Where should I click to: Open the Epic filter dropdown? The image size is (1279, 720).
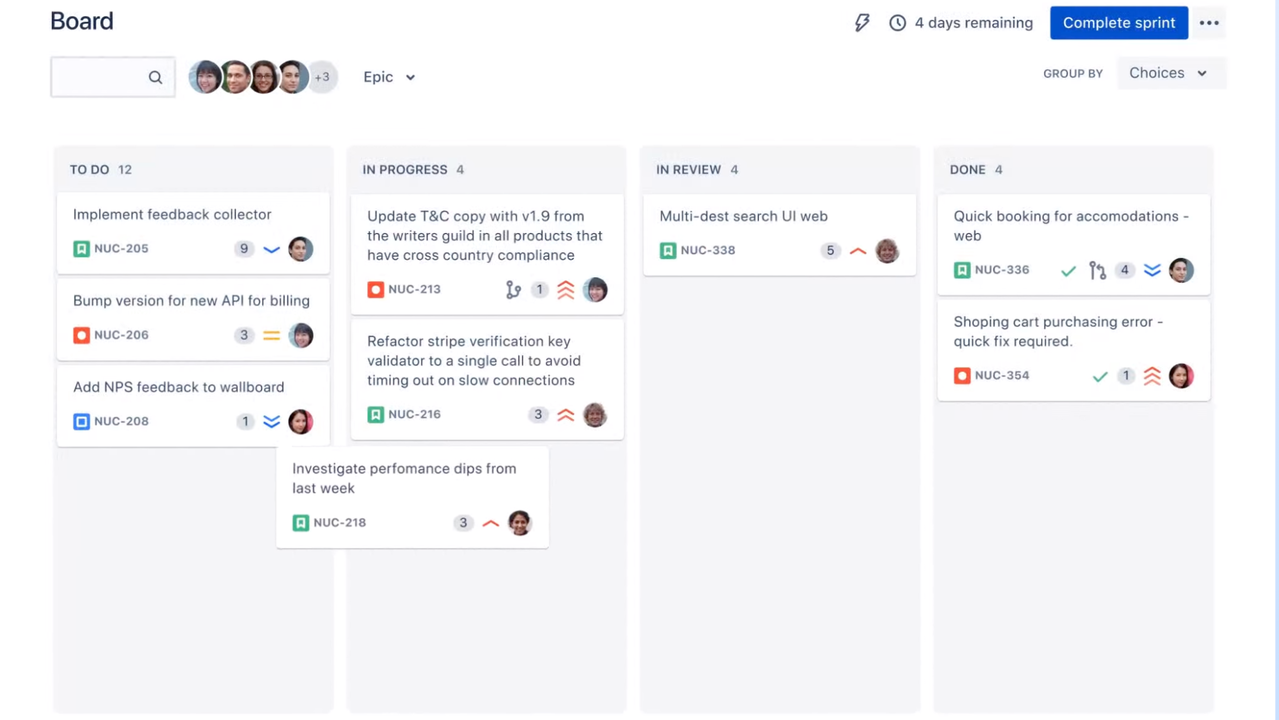pyautogui.click(x=389, y=76)
